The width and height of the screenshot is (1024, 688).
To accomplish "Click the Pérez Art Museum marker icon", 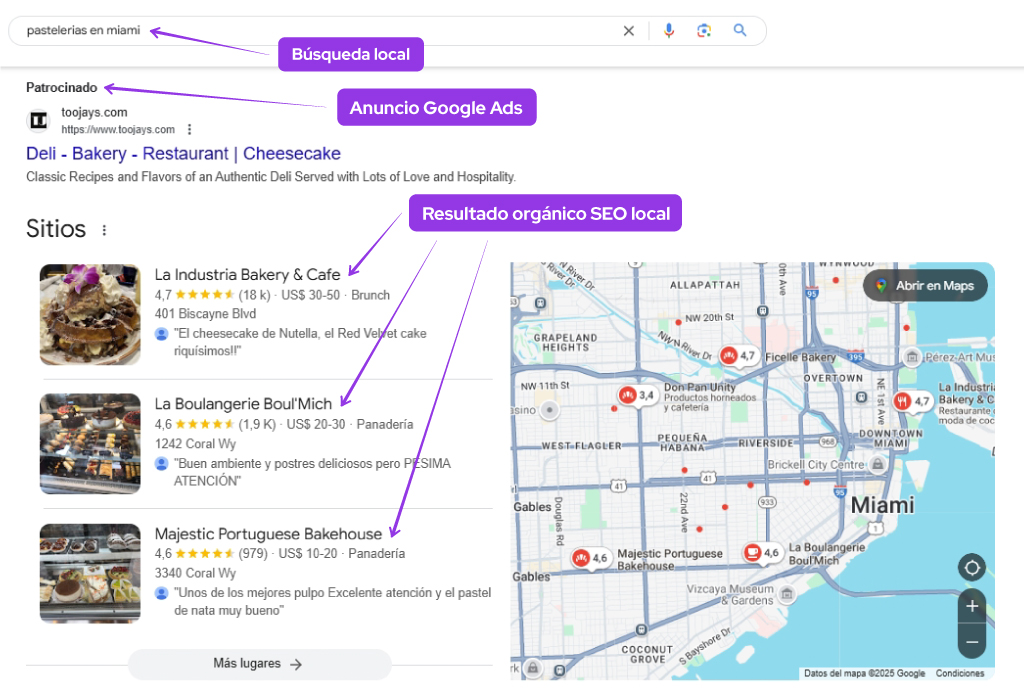I will (x=912, y=357).
